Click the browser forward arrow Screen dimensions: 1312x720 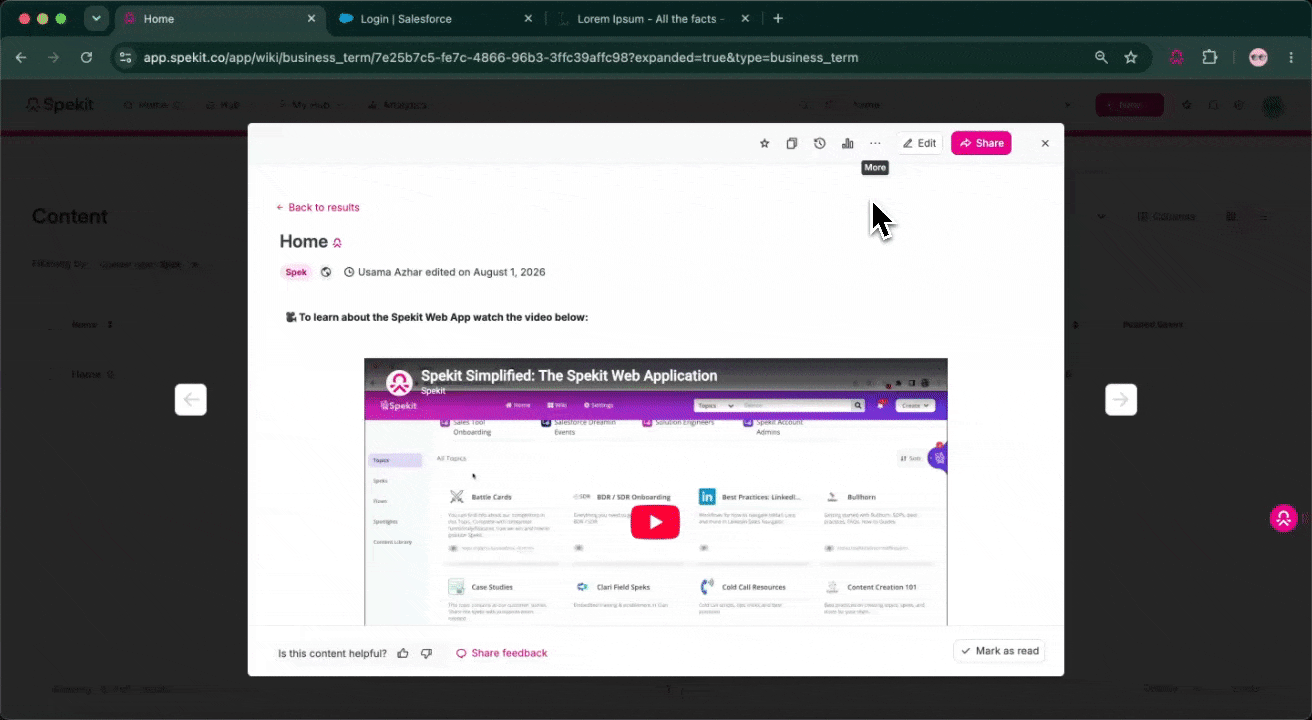pyautogui.click(x=54, y=58)
